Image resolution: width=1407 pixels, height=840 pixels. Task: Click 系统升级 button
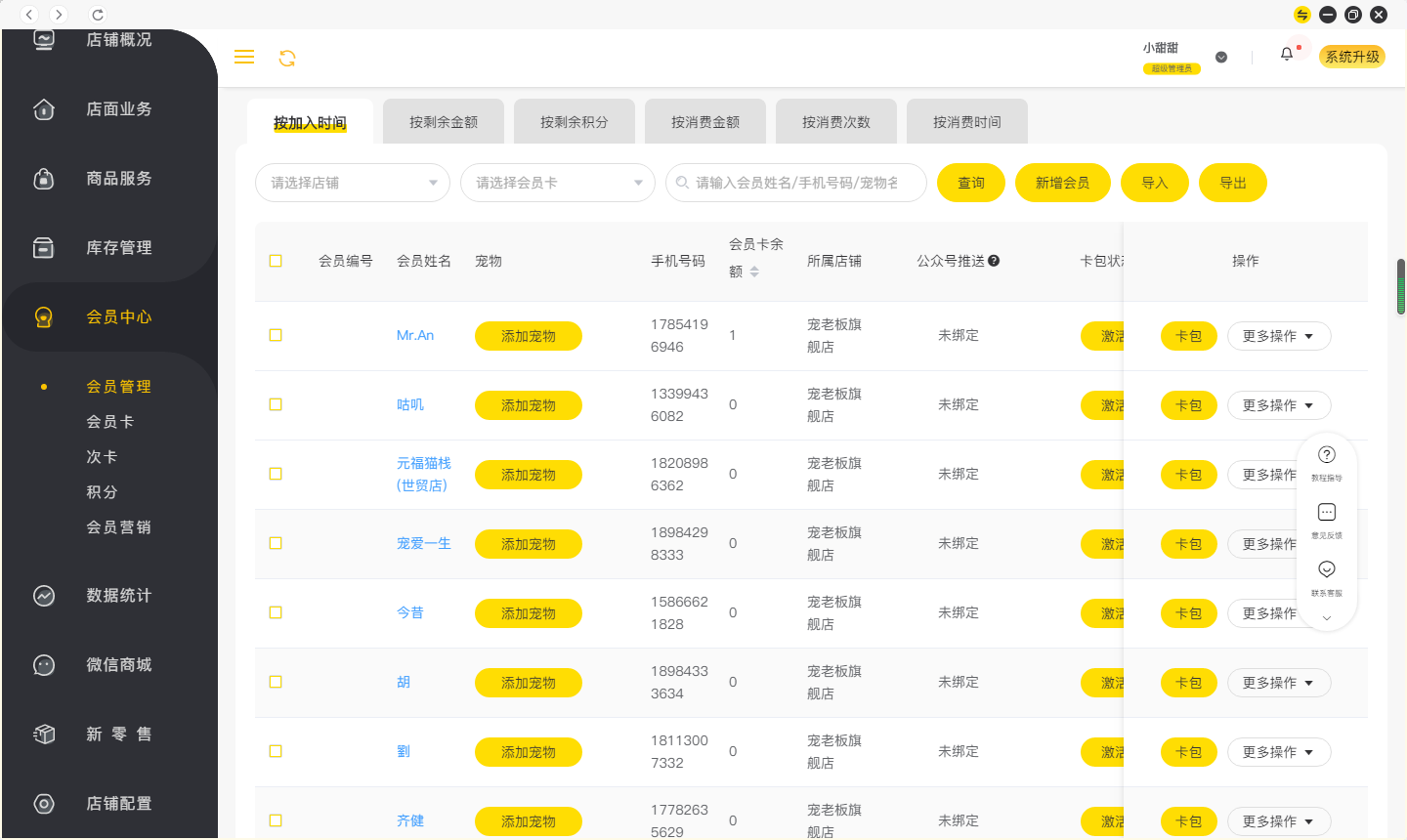1352,57
